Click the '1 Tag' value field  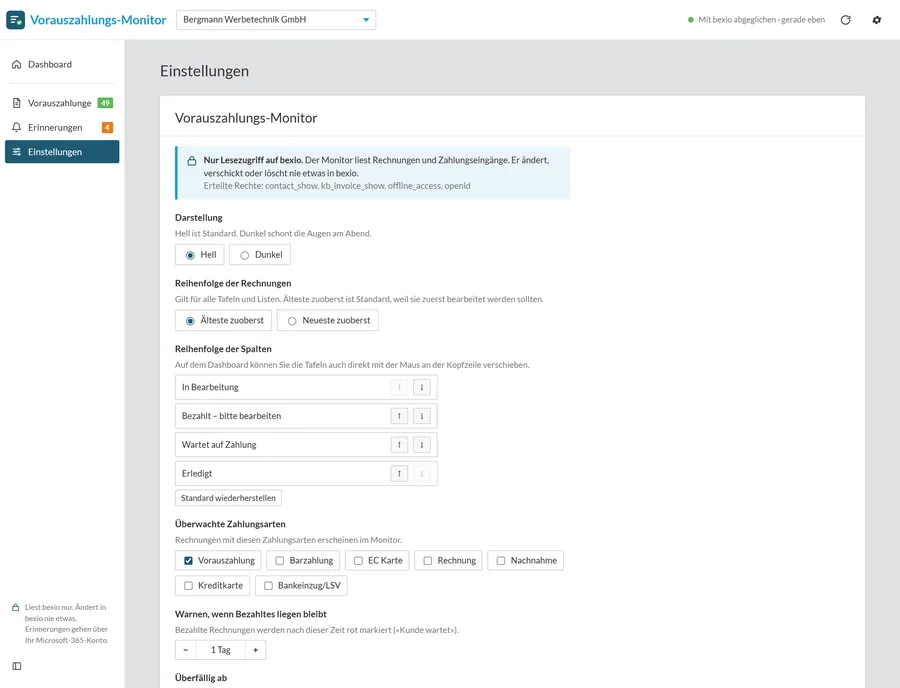click(220, 650)
